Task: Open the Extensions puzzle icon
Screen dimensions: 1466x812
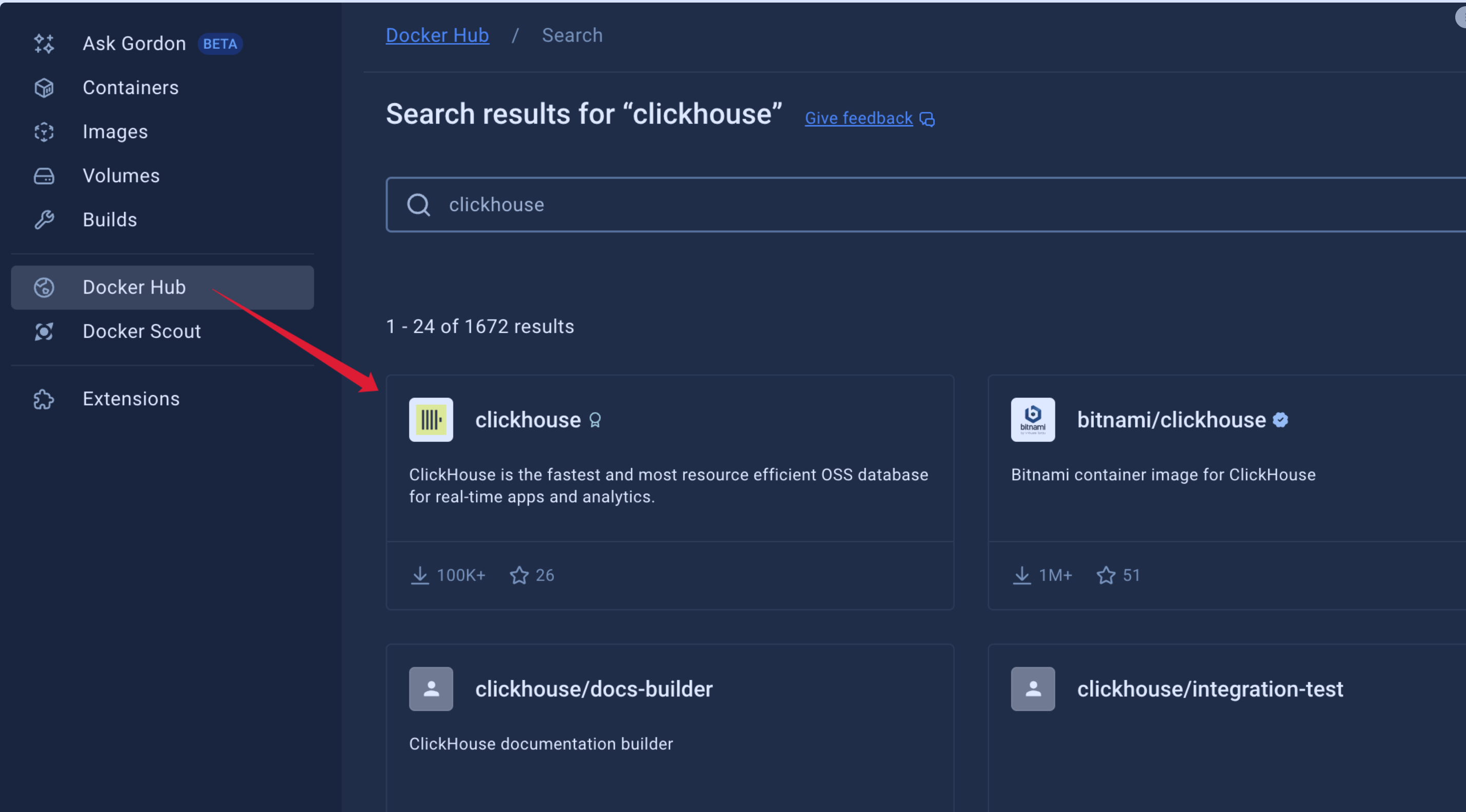Action: coord(44,399)
